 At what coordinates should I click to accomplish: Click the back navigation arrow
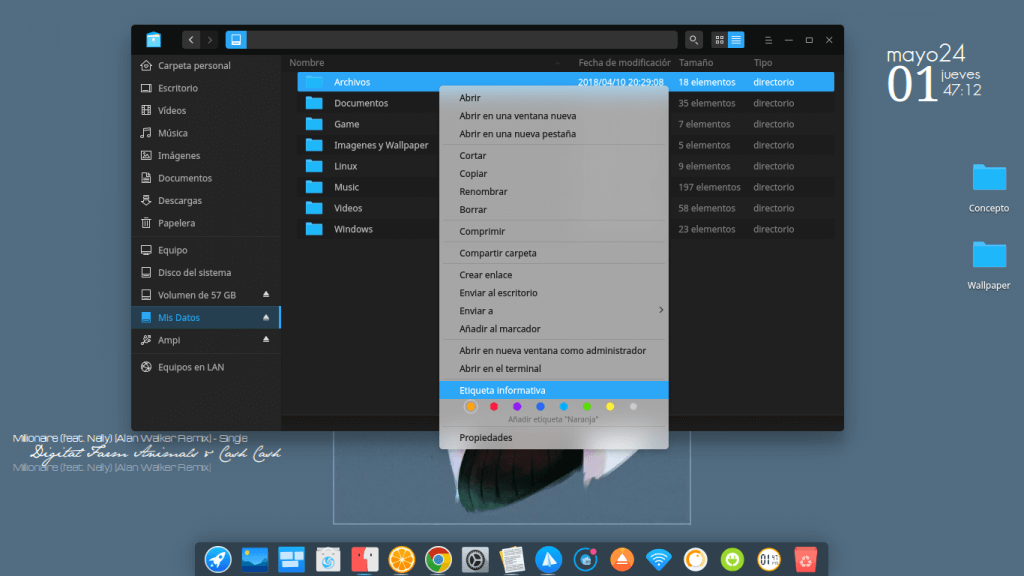coord(191,40)
